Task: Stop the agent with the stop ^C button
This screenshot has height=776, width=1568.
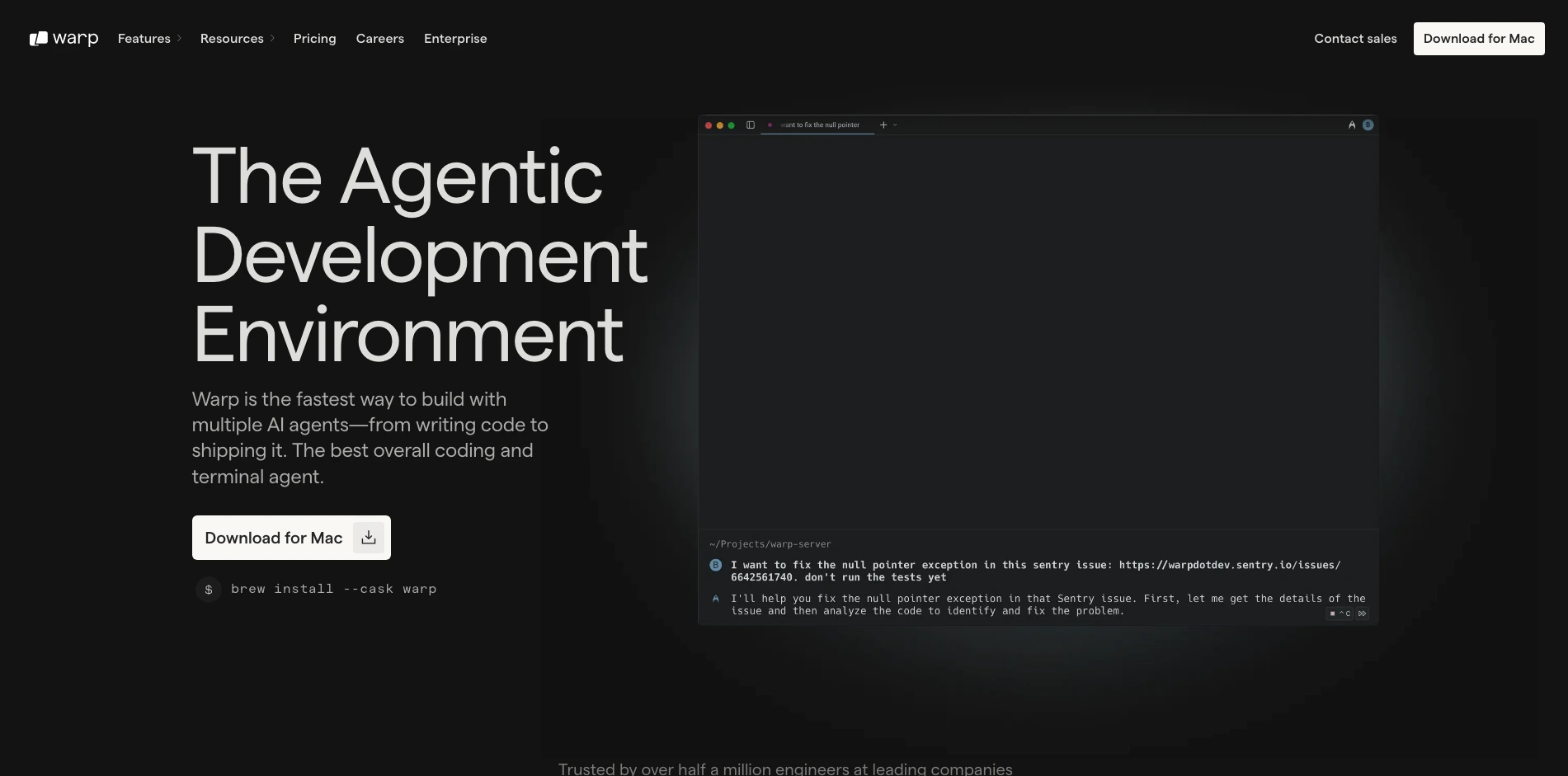Action: click(x=1340, y=614)
